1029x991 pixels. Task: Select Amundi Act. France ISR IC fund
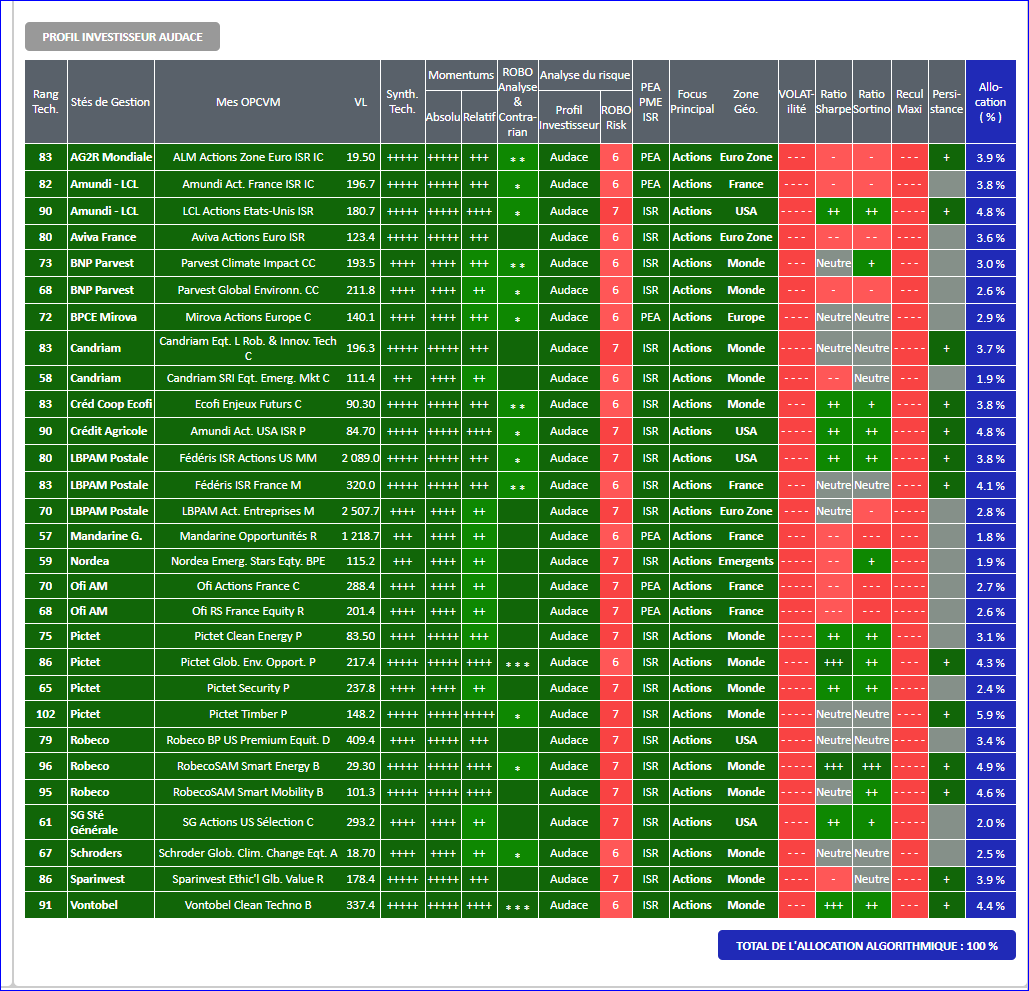tap(248, 184)
